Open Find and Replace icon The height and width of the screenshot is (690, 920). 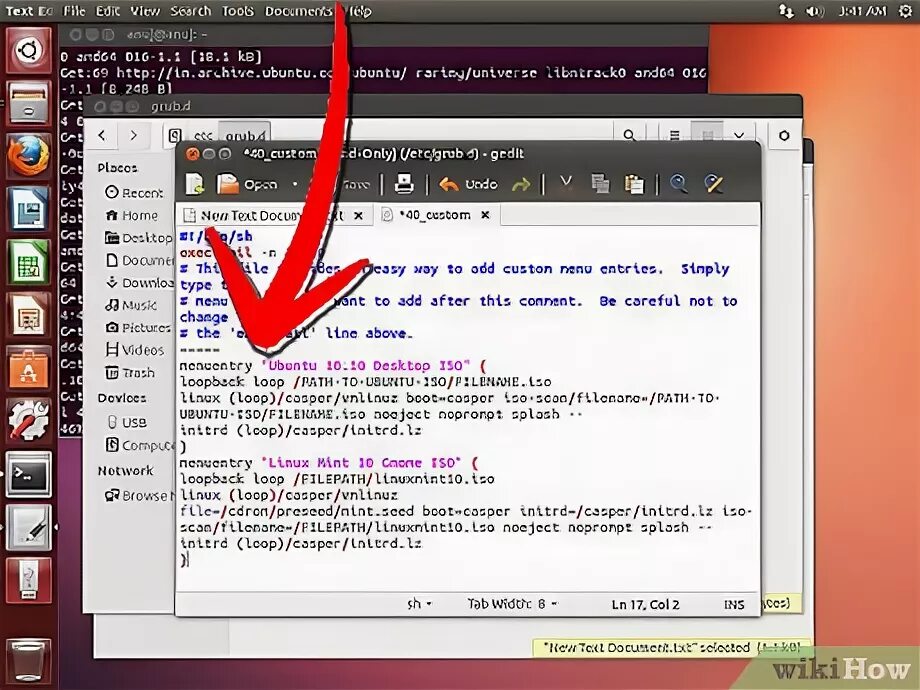point(713,184)
